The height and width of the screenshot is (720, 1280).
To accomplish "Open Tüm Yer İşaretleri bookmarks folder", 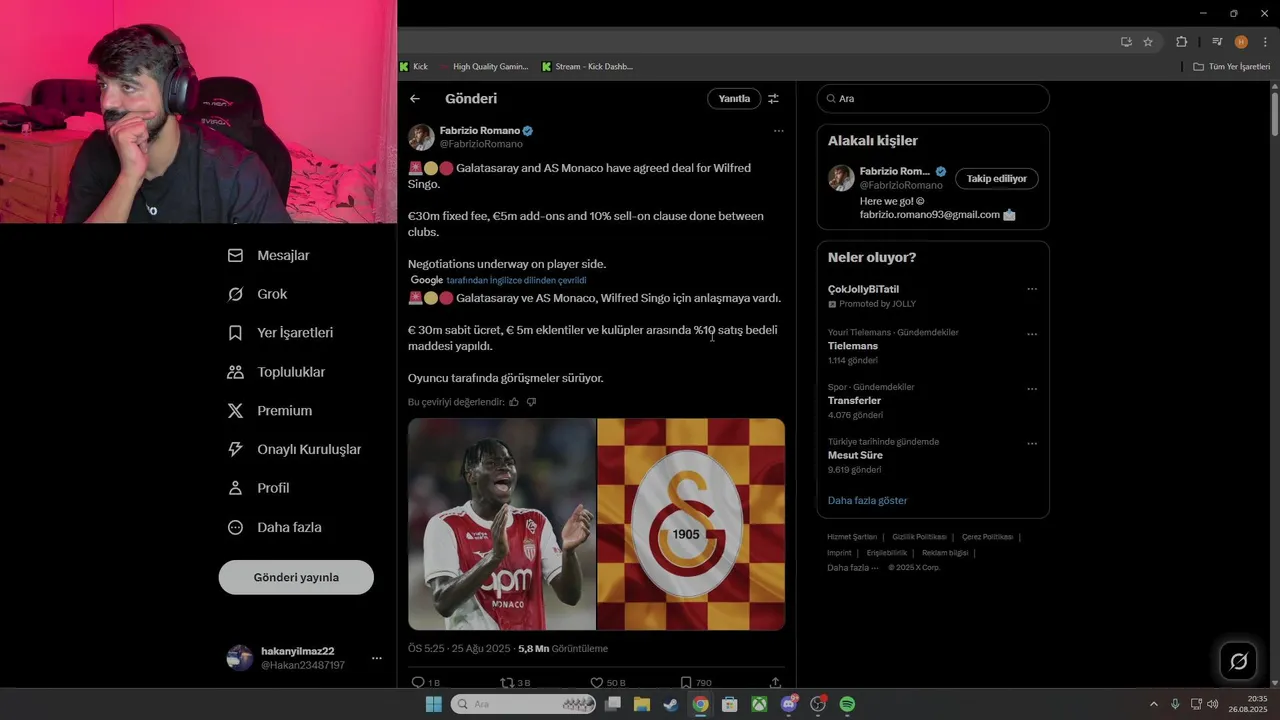I will coord(1232,67).
